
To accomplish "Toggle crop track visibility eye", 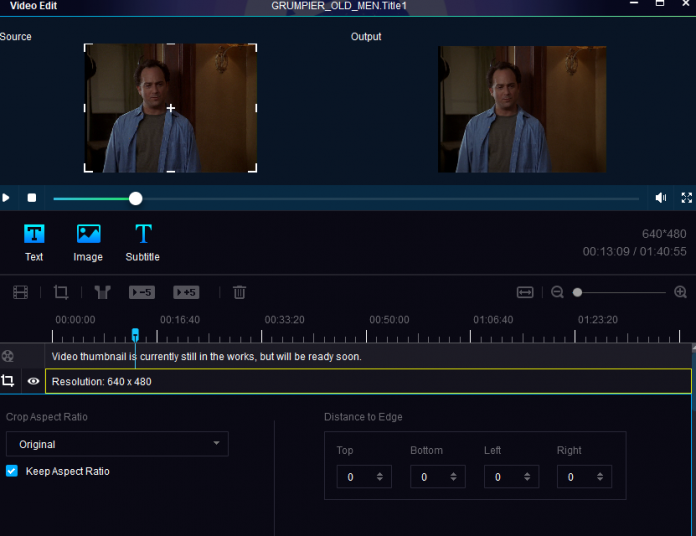I will point(33,381).
